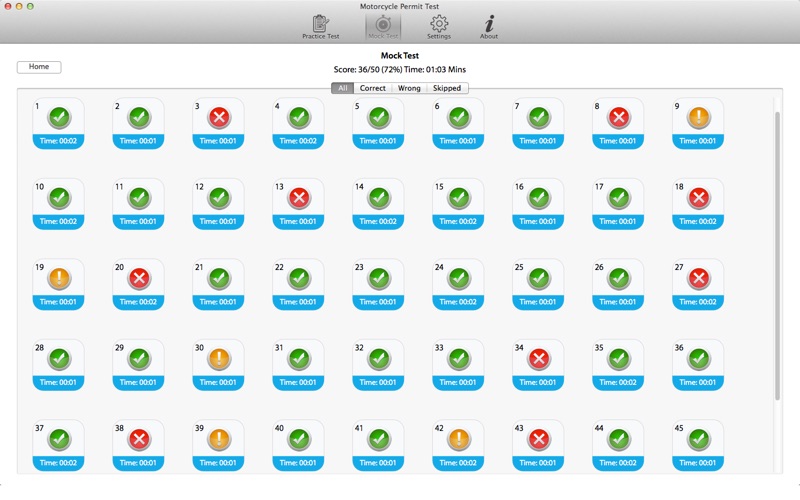Switch to the Wrong filter tab
Viewport: 800px width, 500px height.
pyautogui.click(x=409, y=88)
